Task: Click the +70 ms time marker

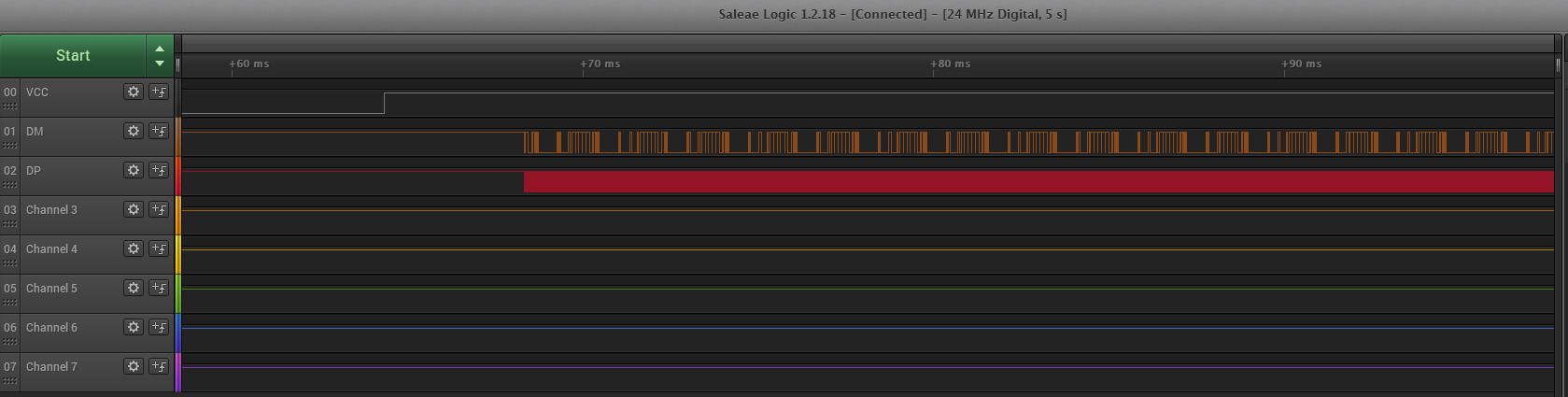Action: pyautogui.click(x=600, y=64)
